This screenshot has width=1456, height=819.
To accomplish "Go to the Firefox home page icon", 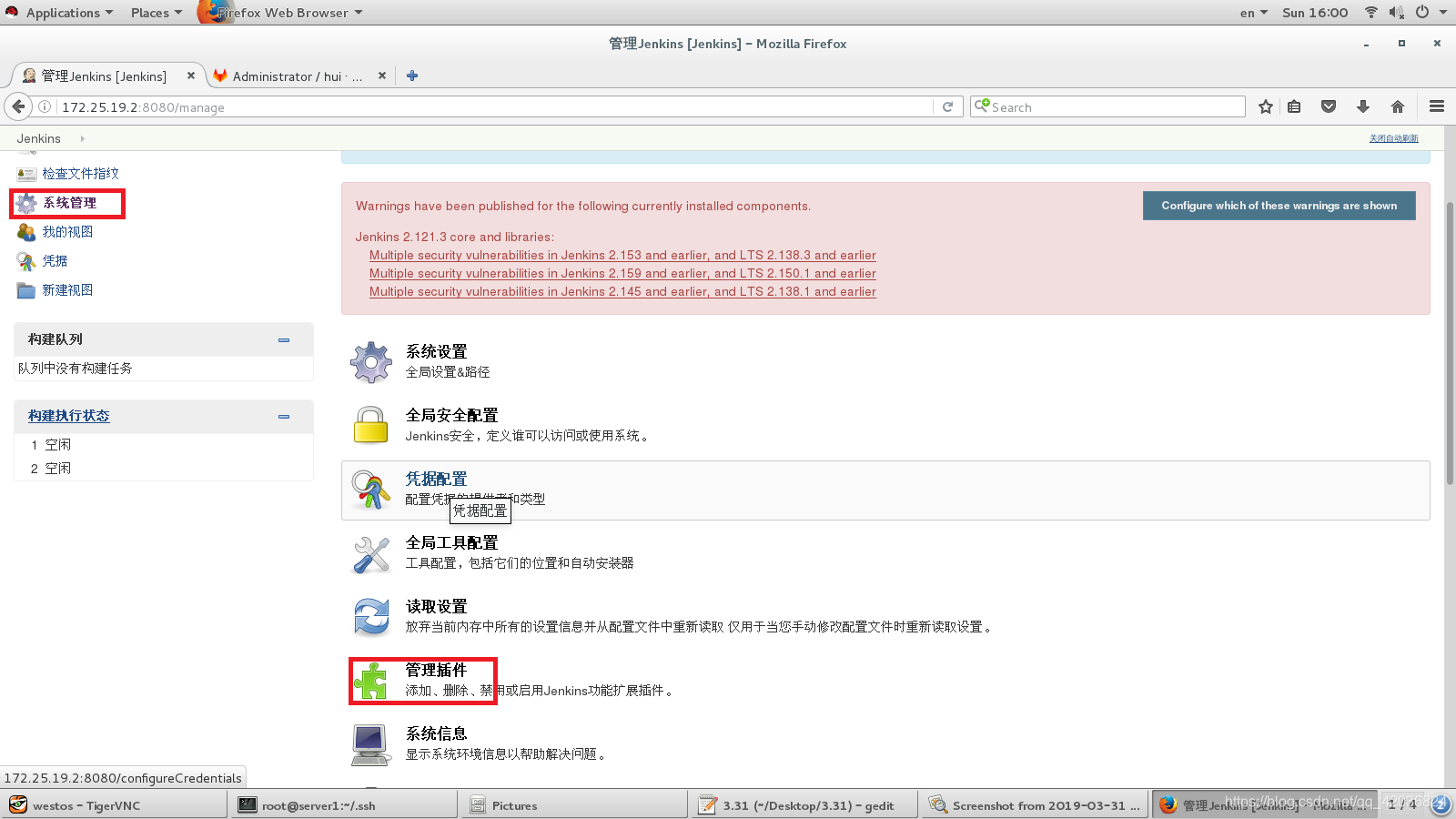I will tap(1398, 106).
